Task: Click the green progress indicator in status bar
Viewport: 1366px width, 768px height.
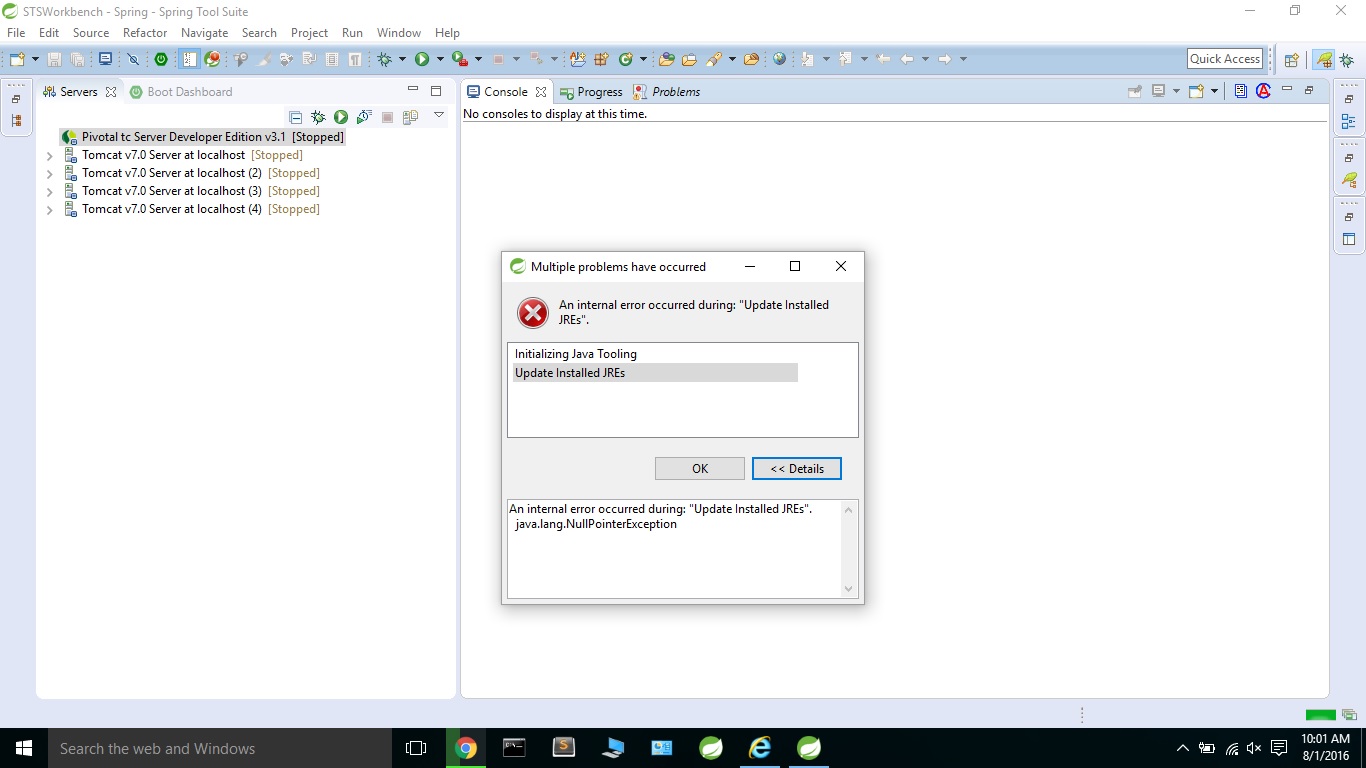Action: tap(1321, 715)
